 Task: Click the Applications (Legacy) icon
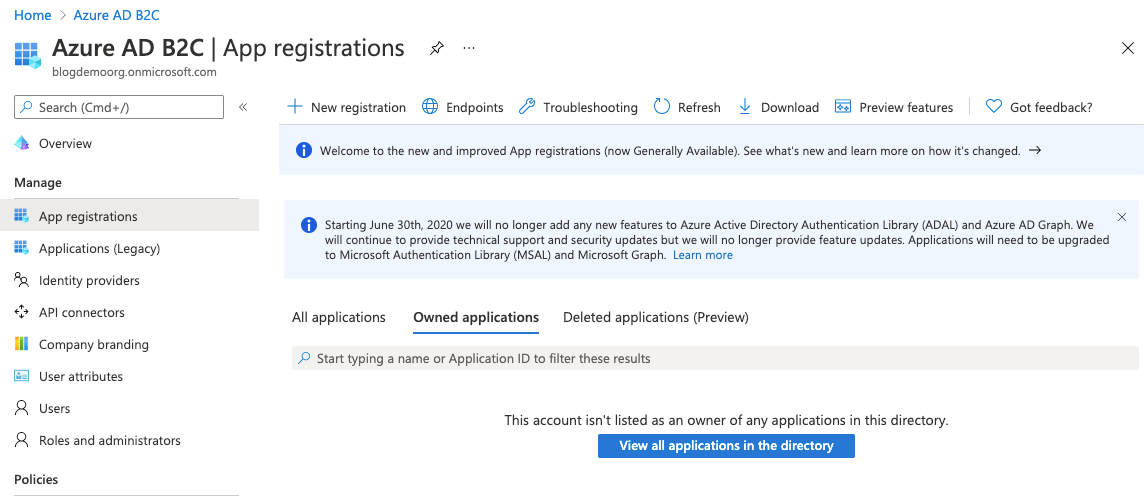[x=21, y=248]
